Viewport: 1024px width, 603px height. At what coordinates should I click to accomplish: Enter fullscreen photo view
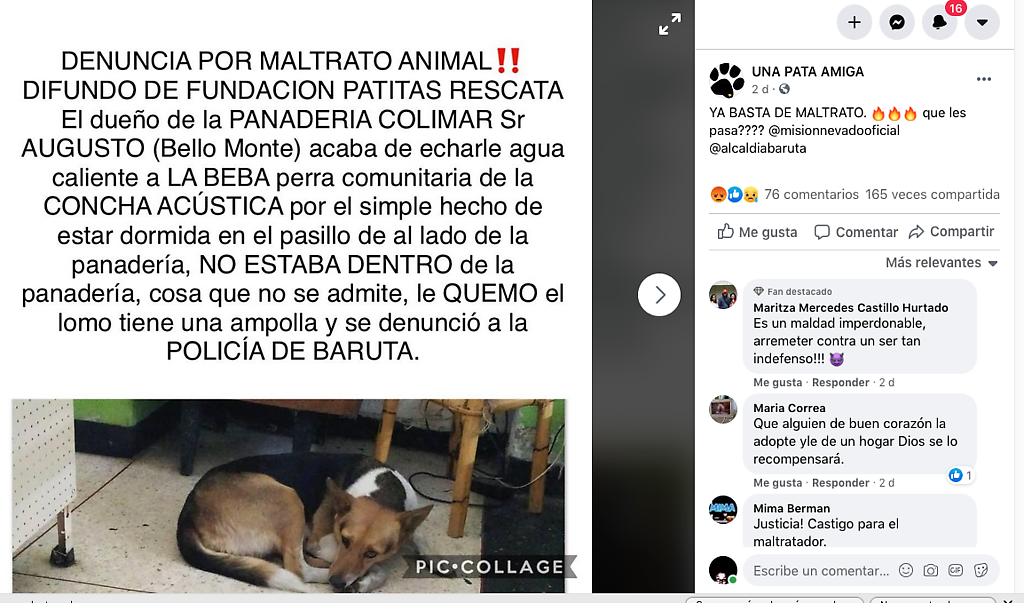pyautogui.click(x=669, y=24)
